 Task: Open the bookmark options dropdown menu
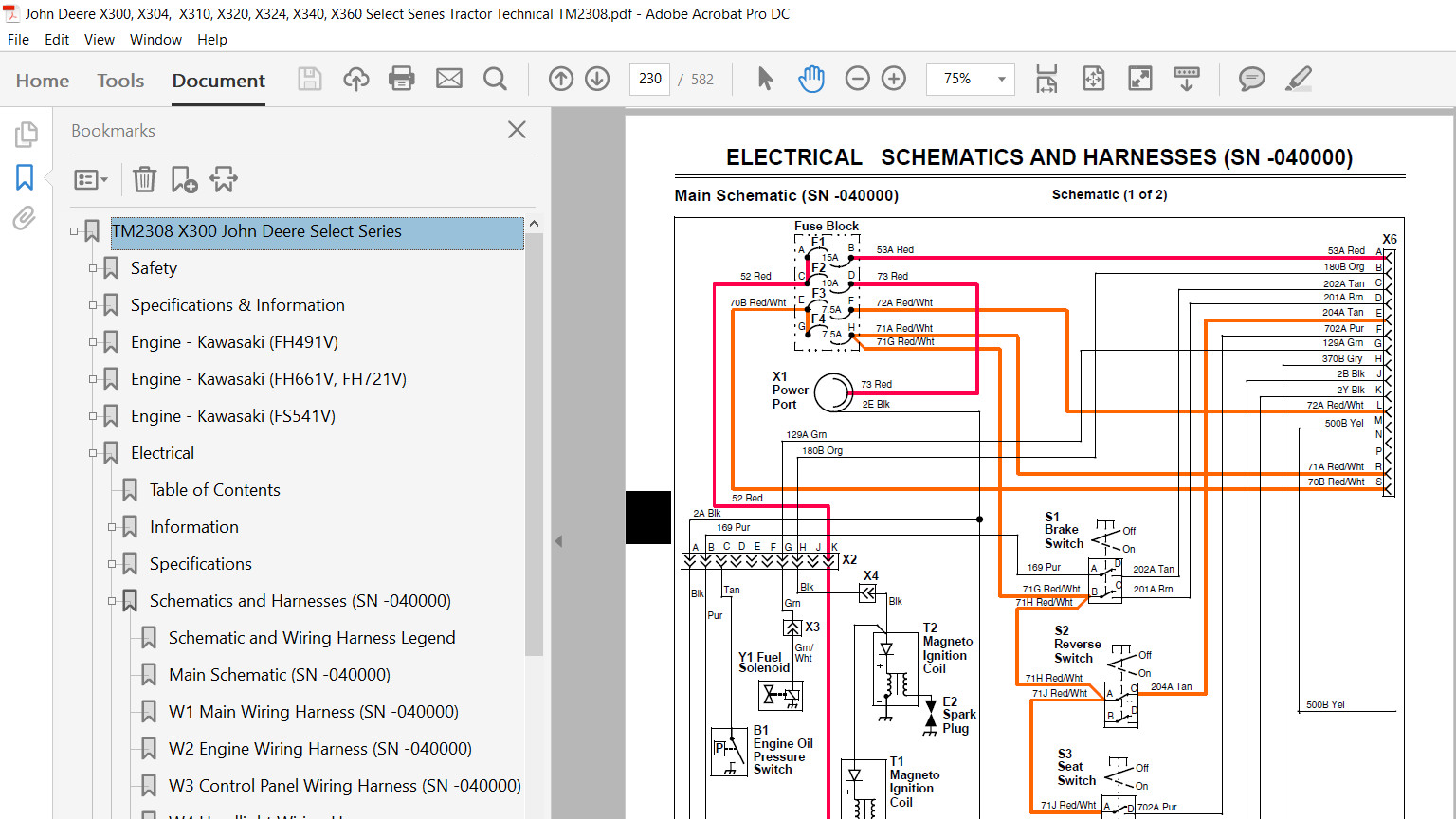point(91,179)
